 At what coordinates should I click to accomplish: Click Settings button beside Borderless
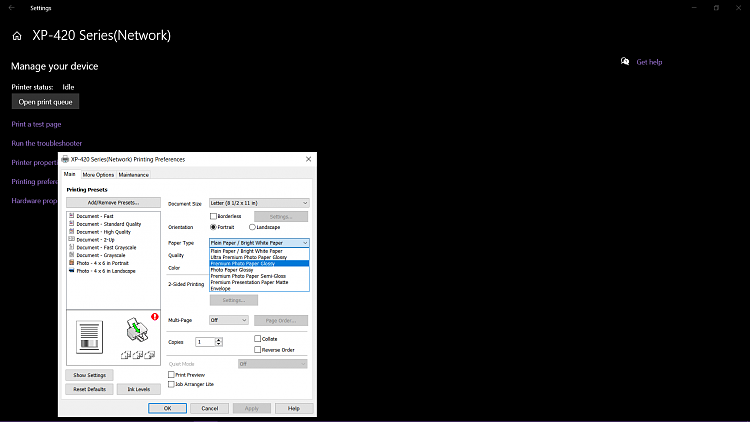tap(281, 217)
